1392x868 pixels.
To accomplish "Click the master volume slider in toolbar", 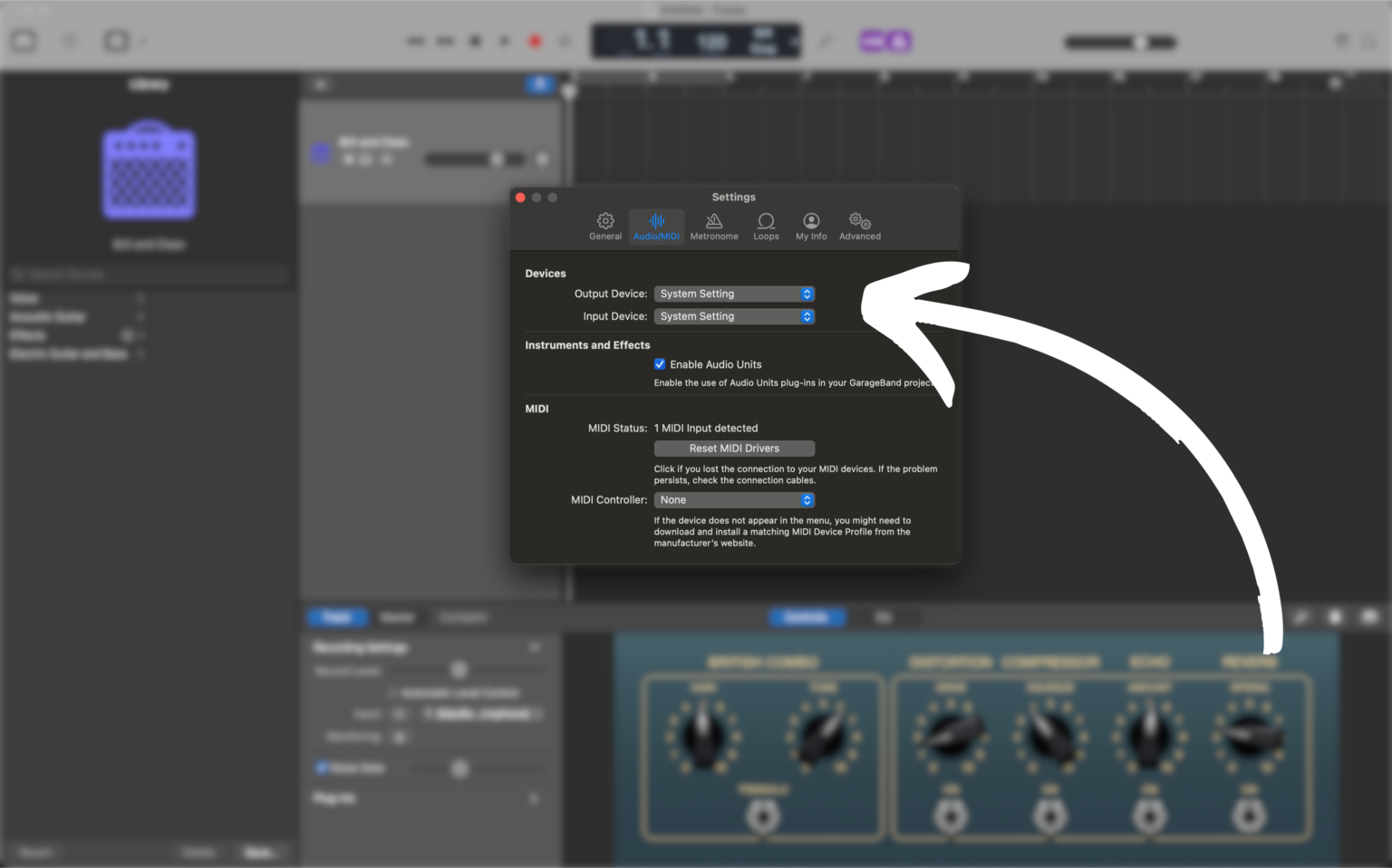I will [1120, 43].
